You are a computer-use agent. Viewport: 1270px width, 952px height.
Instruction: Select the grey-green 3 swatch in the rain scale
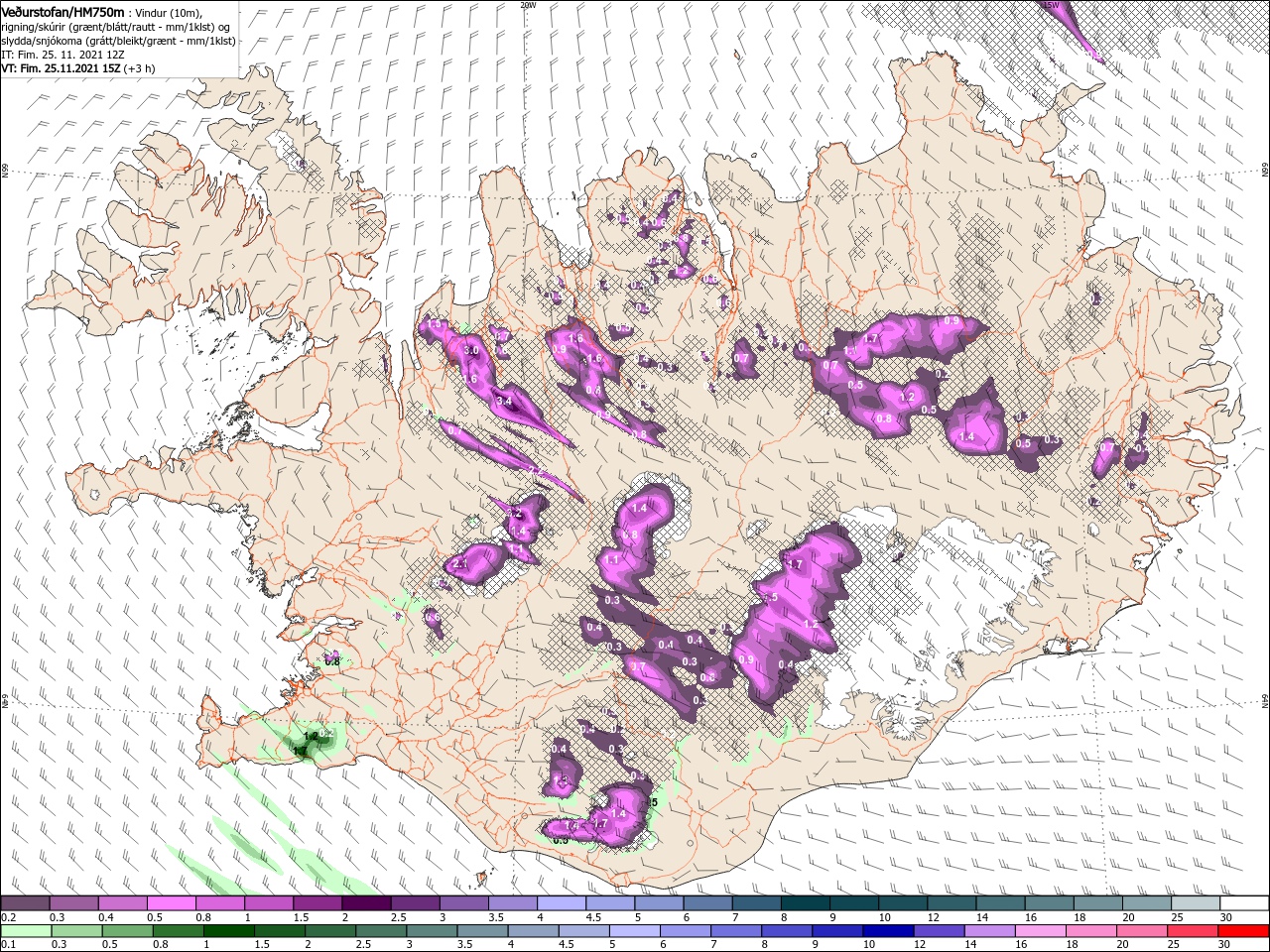[x=432, y=930]
